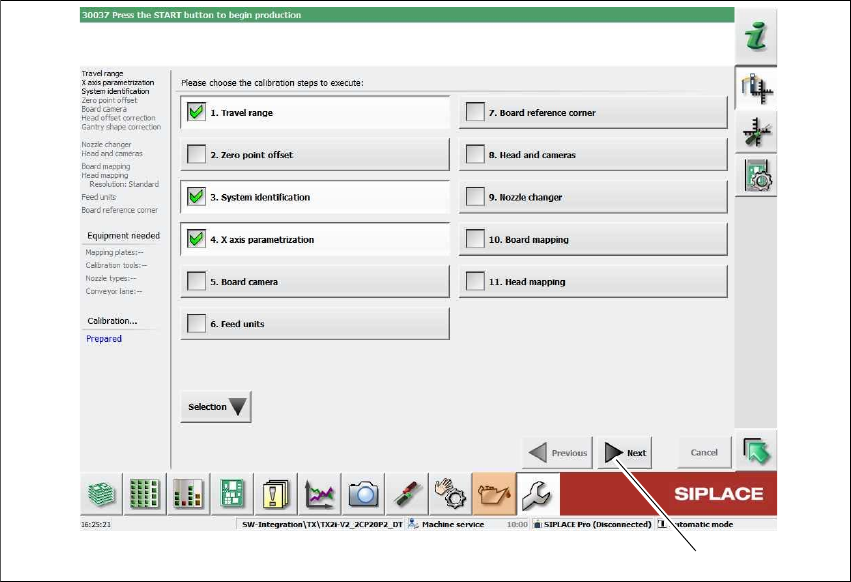Click the Previous button
Image resolution: width=851 pixels, height=582 pixels.
point(557,452)
